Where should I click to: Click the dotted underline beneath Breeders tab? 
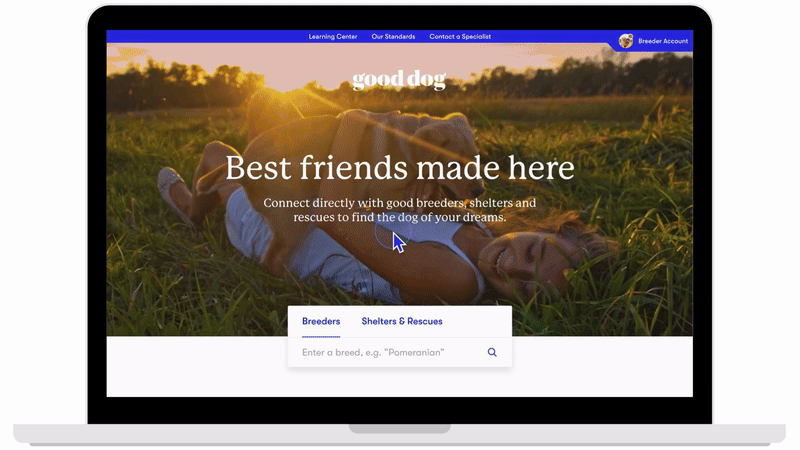click(321, 337)
